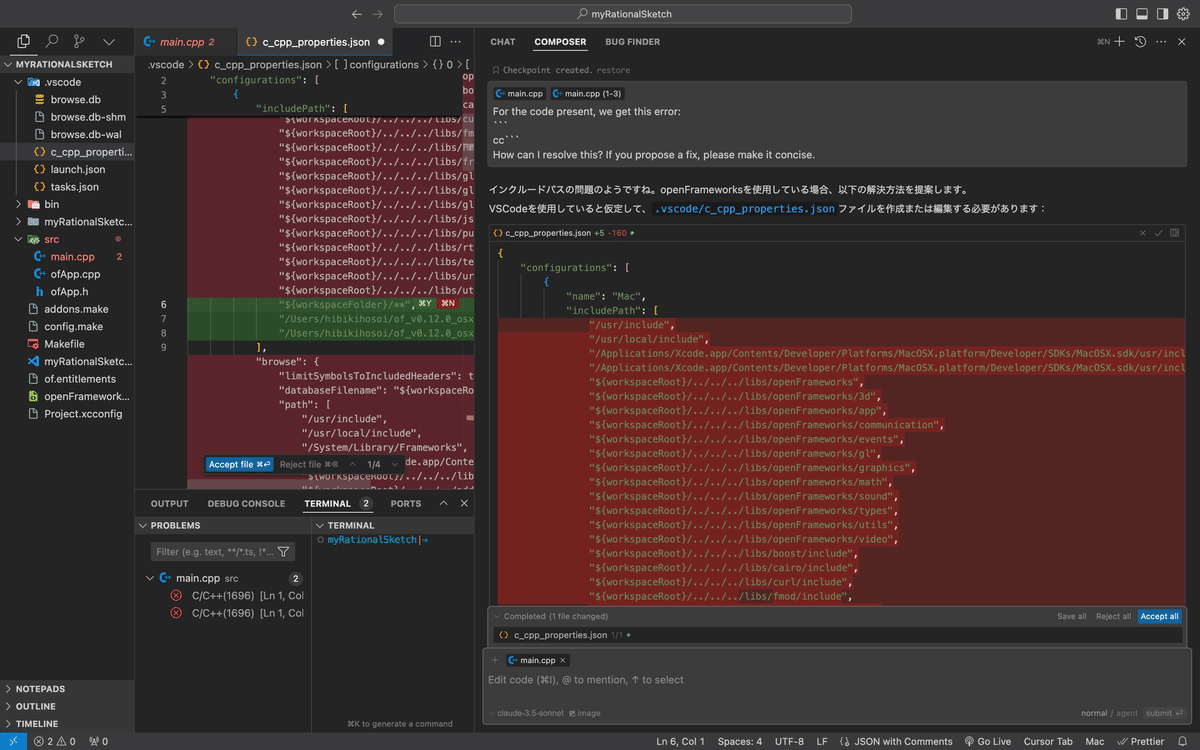Open the Source Control view icon
The width and height of the screenshot is (1200, 750).
pos(79,42)
